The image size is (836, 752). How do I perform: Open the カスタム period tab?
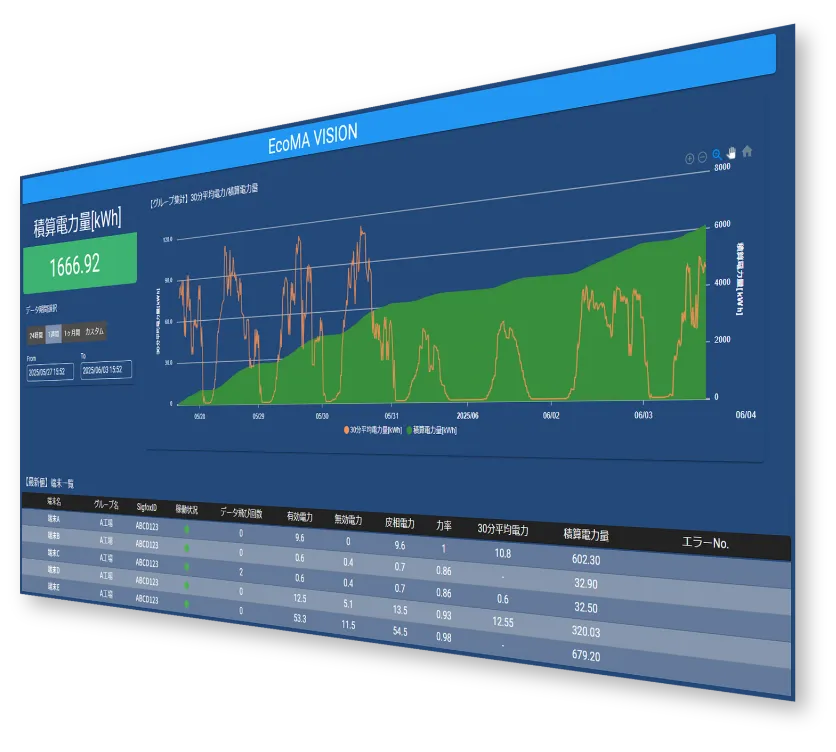(x=94, y=331)
